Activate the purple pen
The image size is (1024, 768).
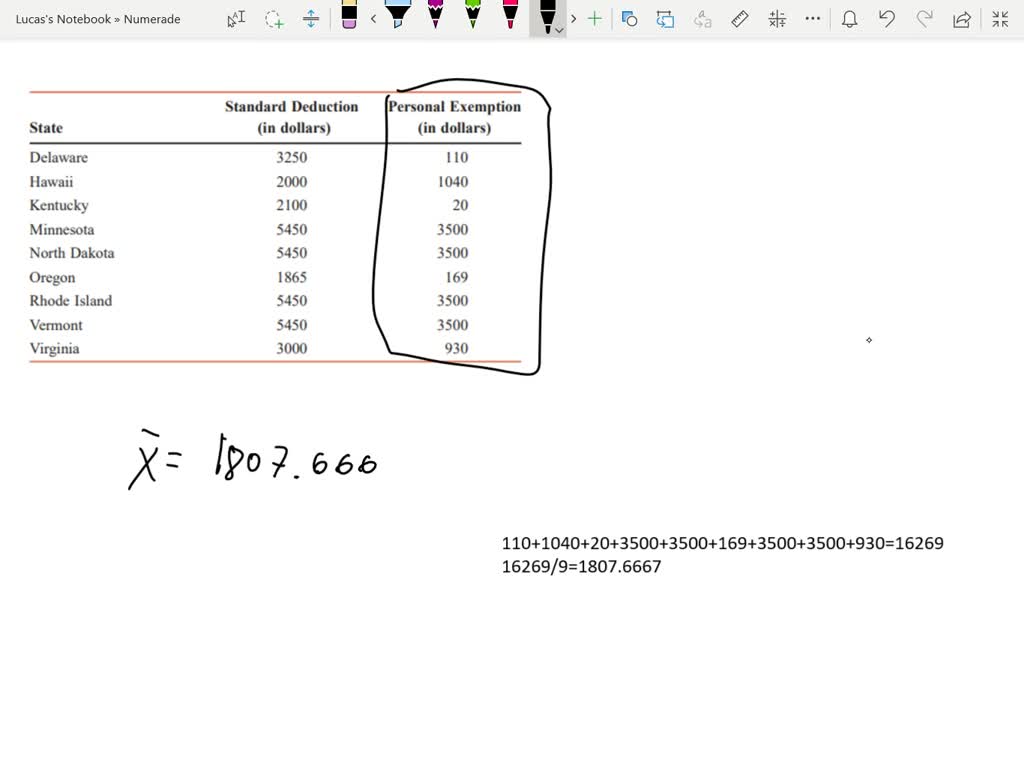point(435,18)
